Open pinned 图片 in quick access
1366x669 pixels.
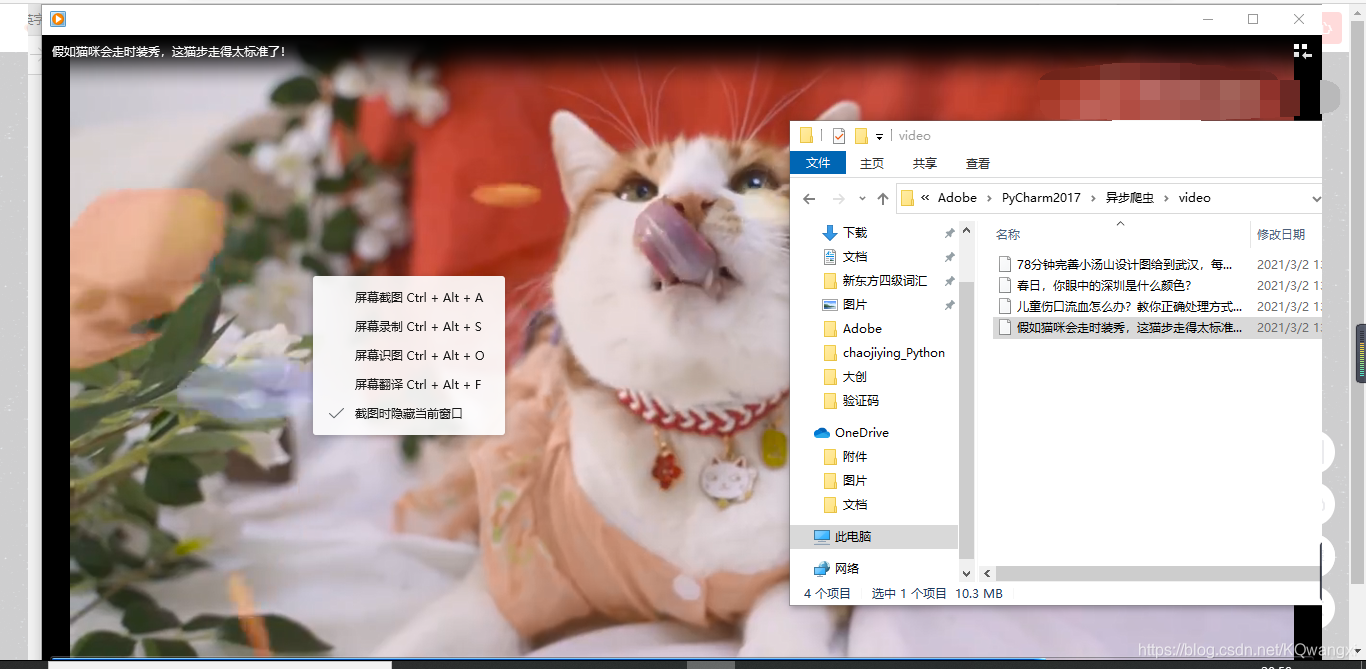tap(855, 304)
